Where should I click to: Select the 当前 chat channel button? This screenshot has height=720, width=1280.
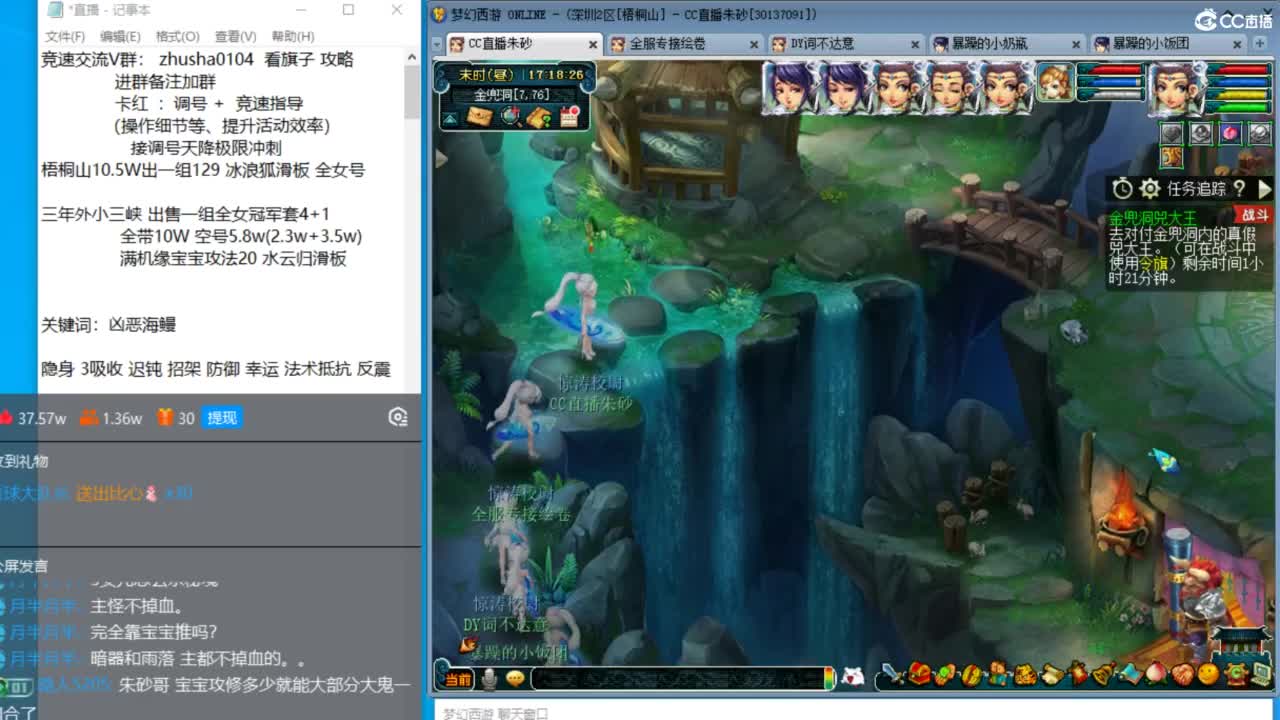[458, 679]
